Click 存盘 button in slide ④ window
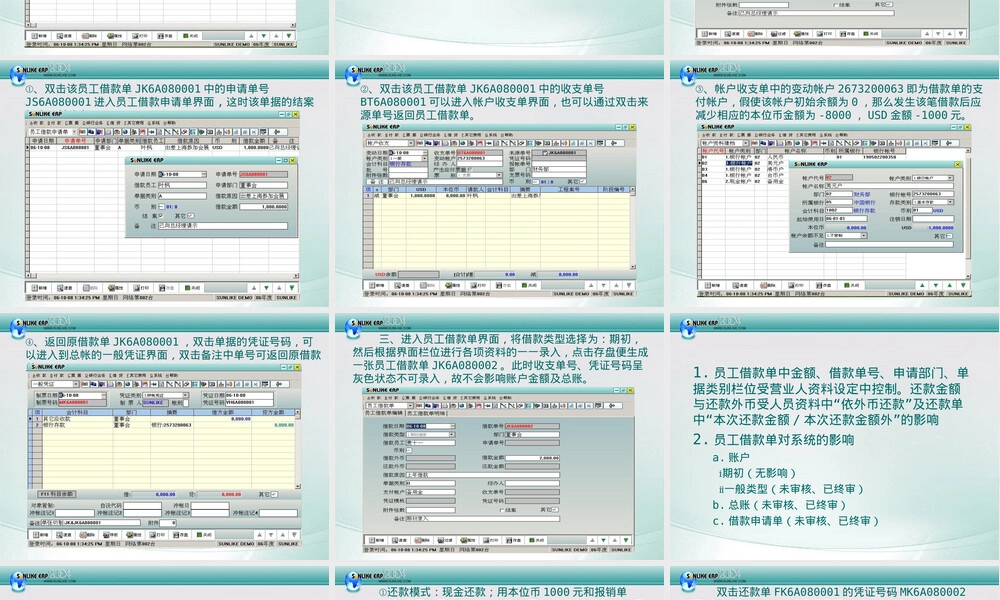The height and width of the screenshot is (600, 1000). tap(180, 535)
